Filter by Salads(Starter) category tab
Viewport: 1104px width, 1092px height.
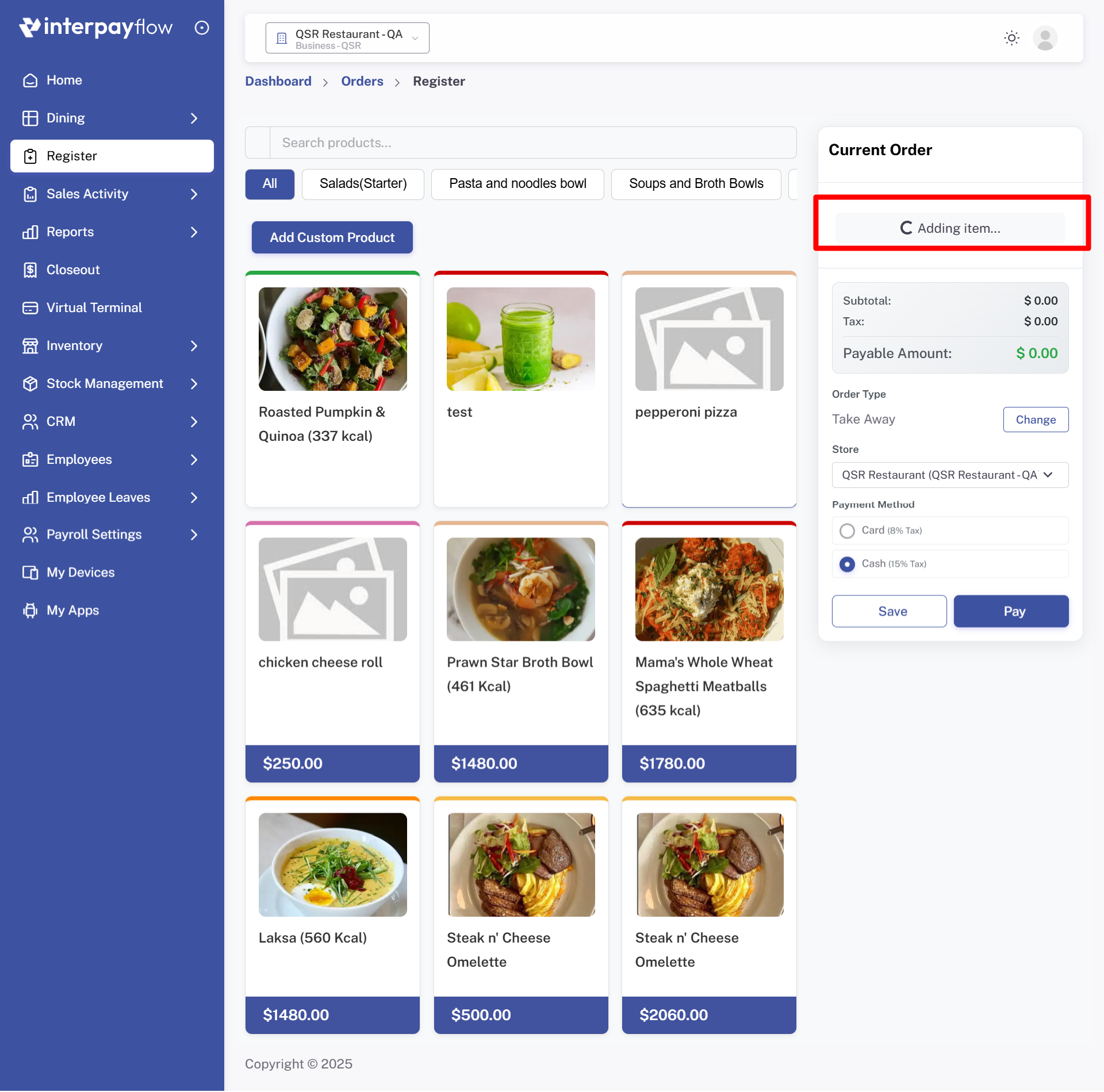click(363, 184)
